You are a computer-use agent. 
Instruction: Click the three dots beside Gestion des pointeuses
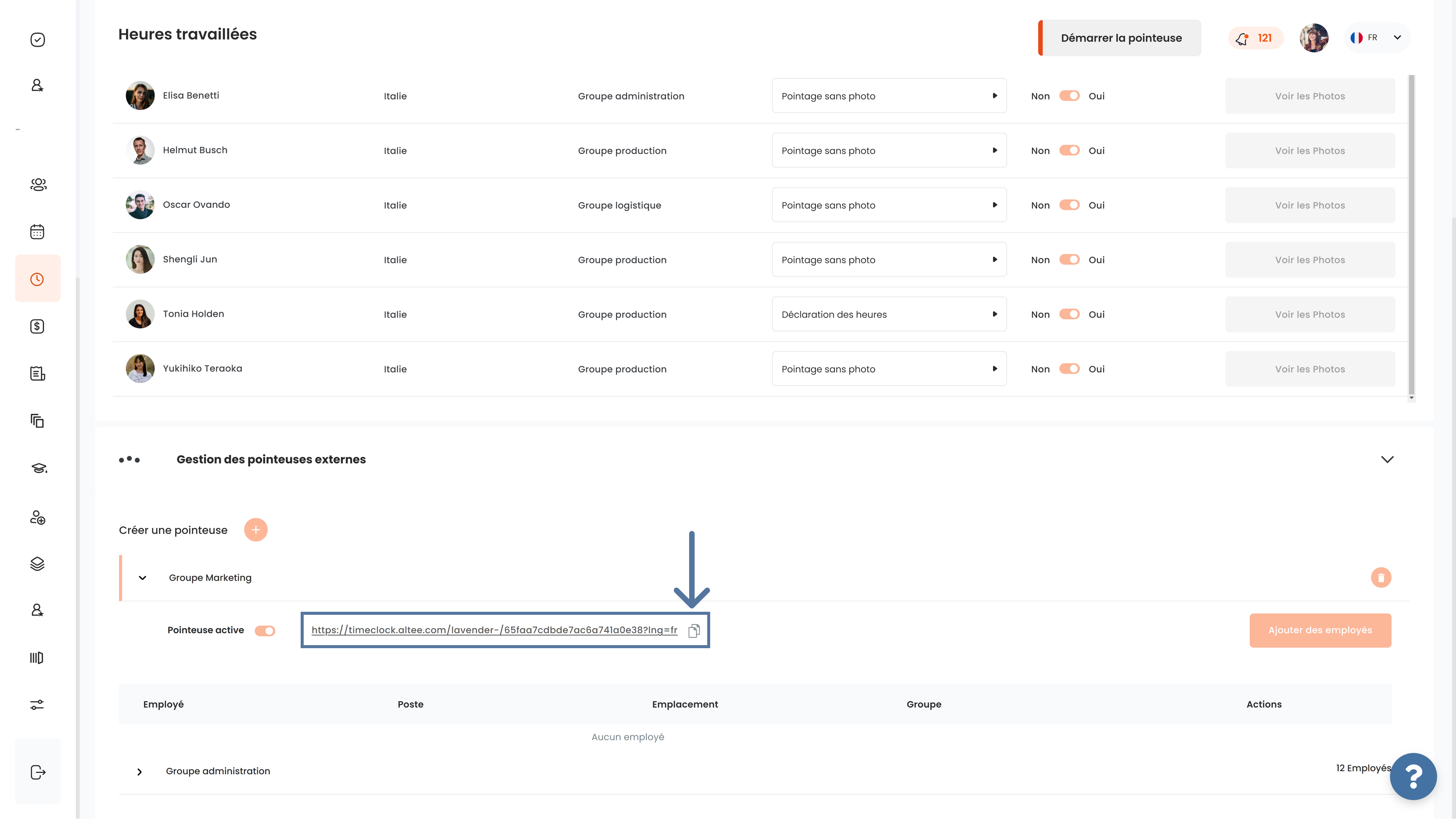click(x=129, y=460)
